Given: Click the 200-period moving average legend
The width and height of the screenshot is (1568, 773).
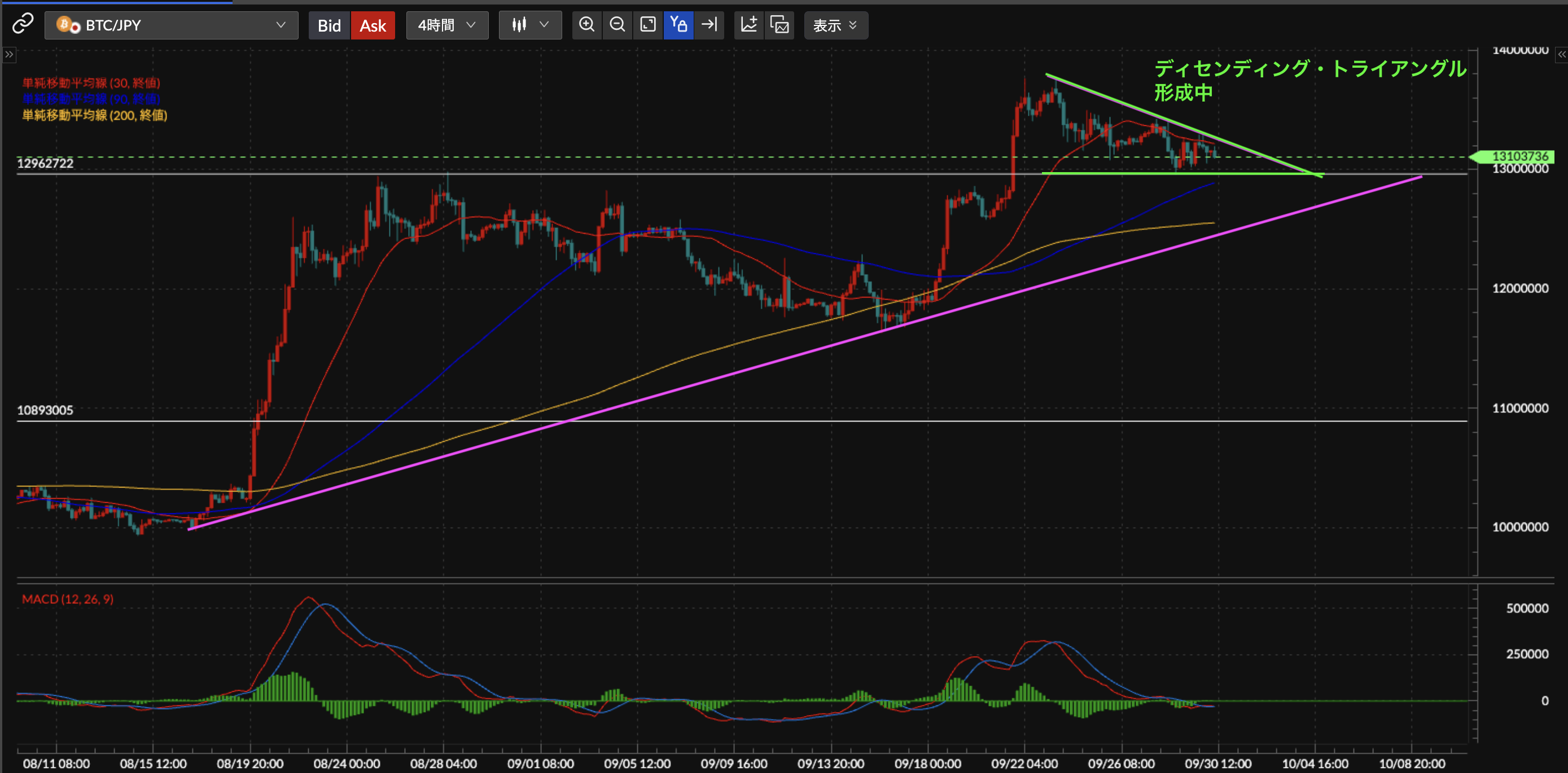Looking at the screenshot, I should 95,115.
